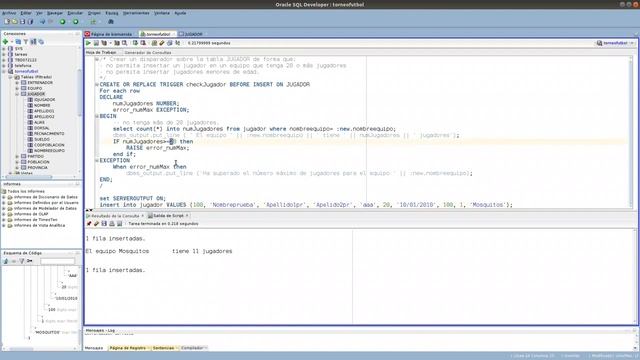Click the filter icon in Esquema de Código
Image resolution: width=640 pixels, height=360 pixels.
tap(22, 261)
